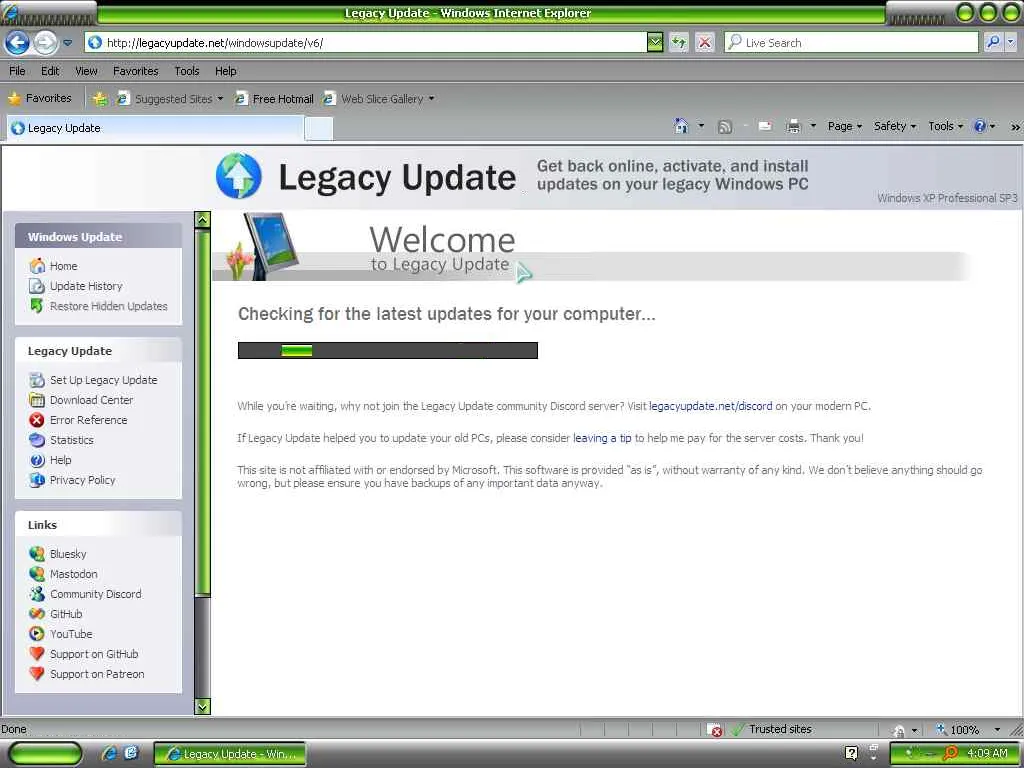Click the Free Hotmail favorites link
This screenshot has width=1024, height=768.
pyautogui.click(x=274, y=99)
